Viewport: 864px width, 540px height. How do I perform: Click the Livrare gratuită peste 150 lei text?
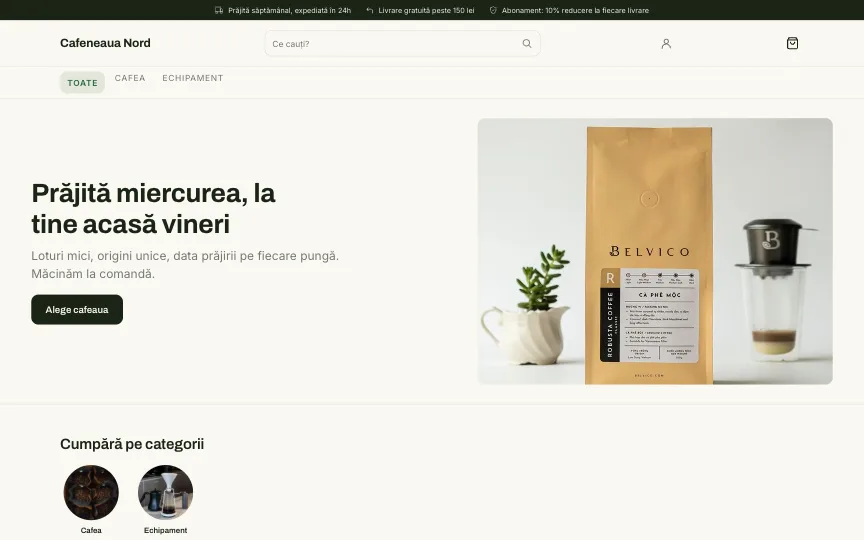pyautogui.click(x=426, y=10)
